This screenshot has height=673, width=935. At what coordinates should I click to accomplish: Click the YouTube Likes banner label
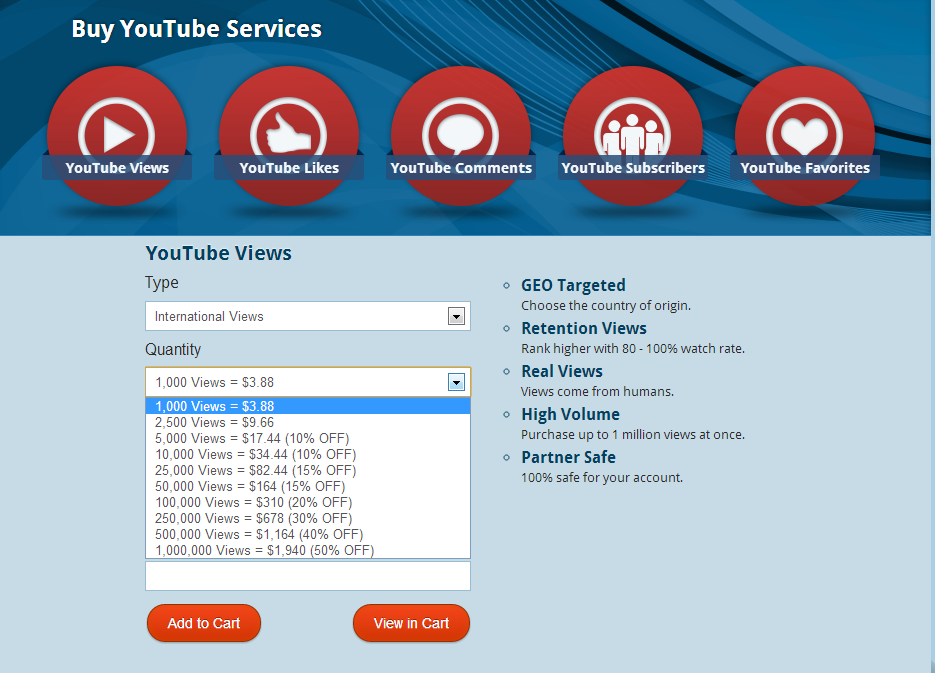[x=289, y=168]
